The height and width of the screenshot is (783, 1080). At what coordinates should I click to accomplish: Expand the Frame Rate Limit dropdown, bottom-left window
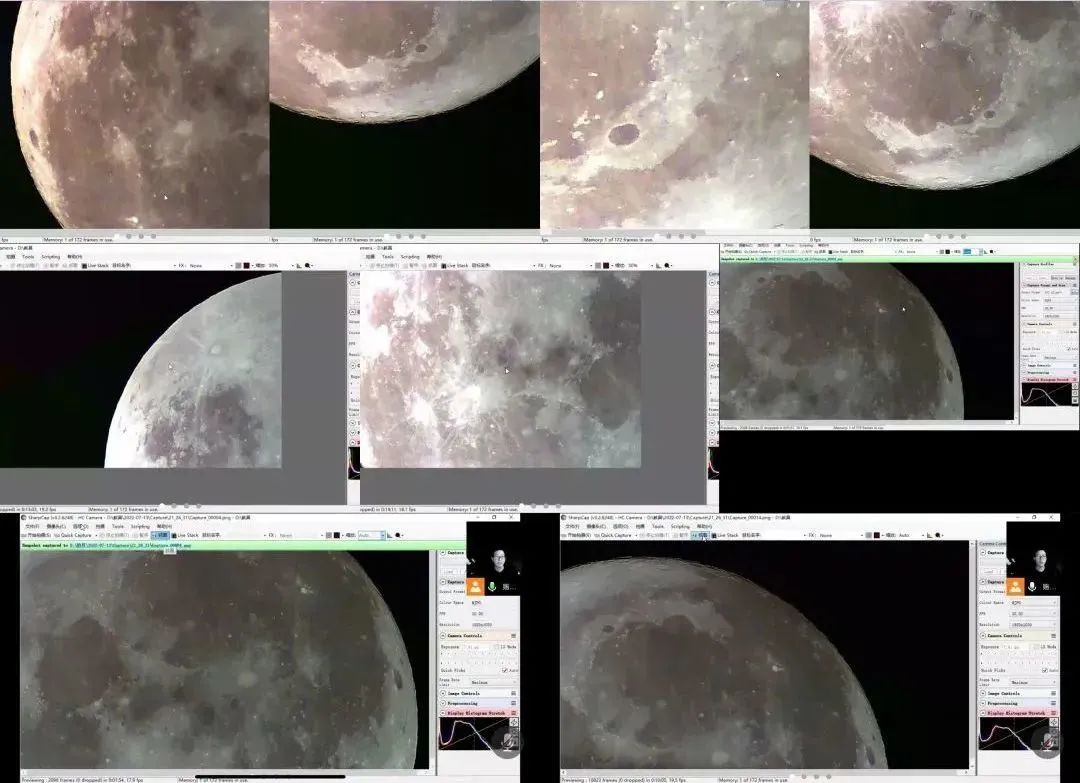coord(492,682)
